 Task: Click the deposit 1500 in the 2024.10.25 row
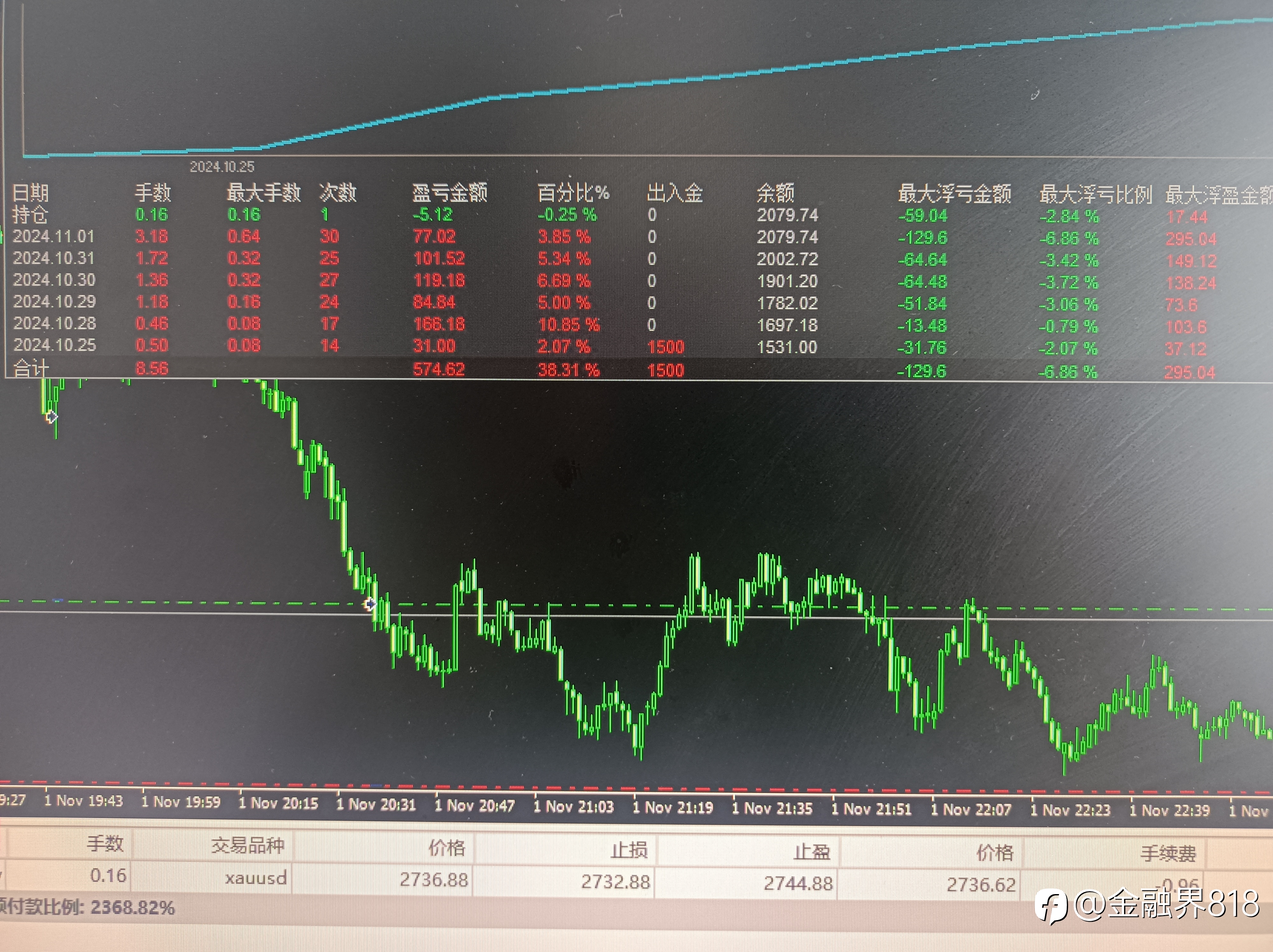666,347
